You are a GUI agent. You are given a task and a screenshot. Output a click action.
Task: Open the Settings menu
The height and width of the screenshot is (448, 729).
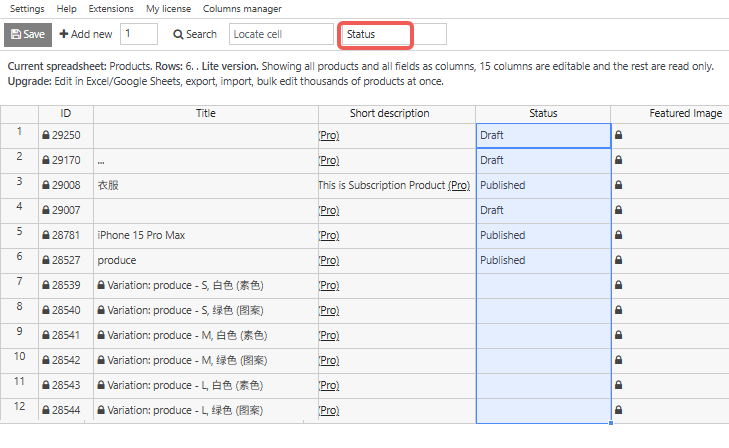[27, 8]
